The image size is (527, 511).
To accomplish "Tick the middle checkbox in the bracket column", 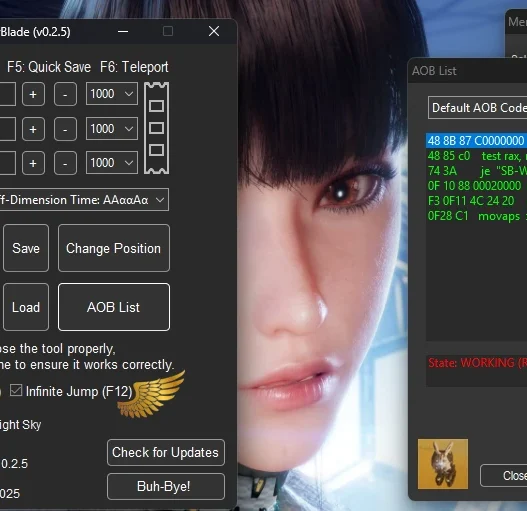I will point(156,128).
